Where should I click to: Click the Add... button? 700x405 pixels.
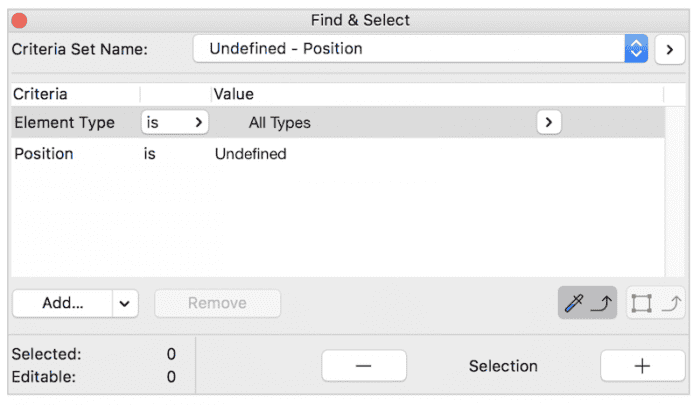click(x=62, y=303)
